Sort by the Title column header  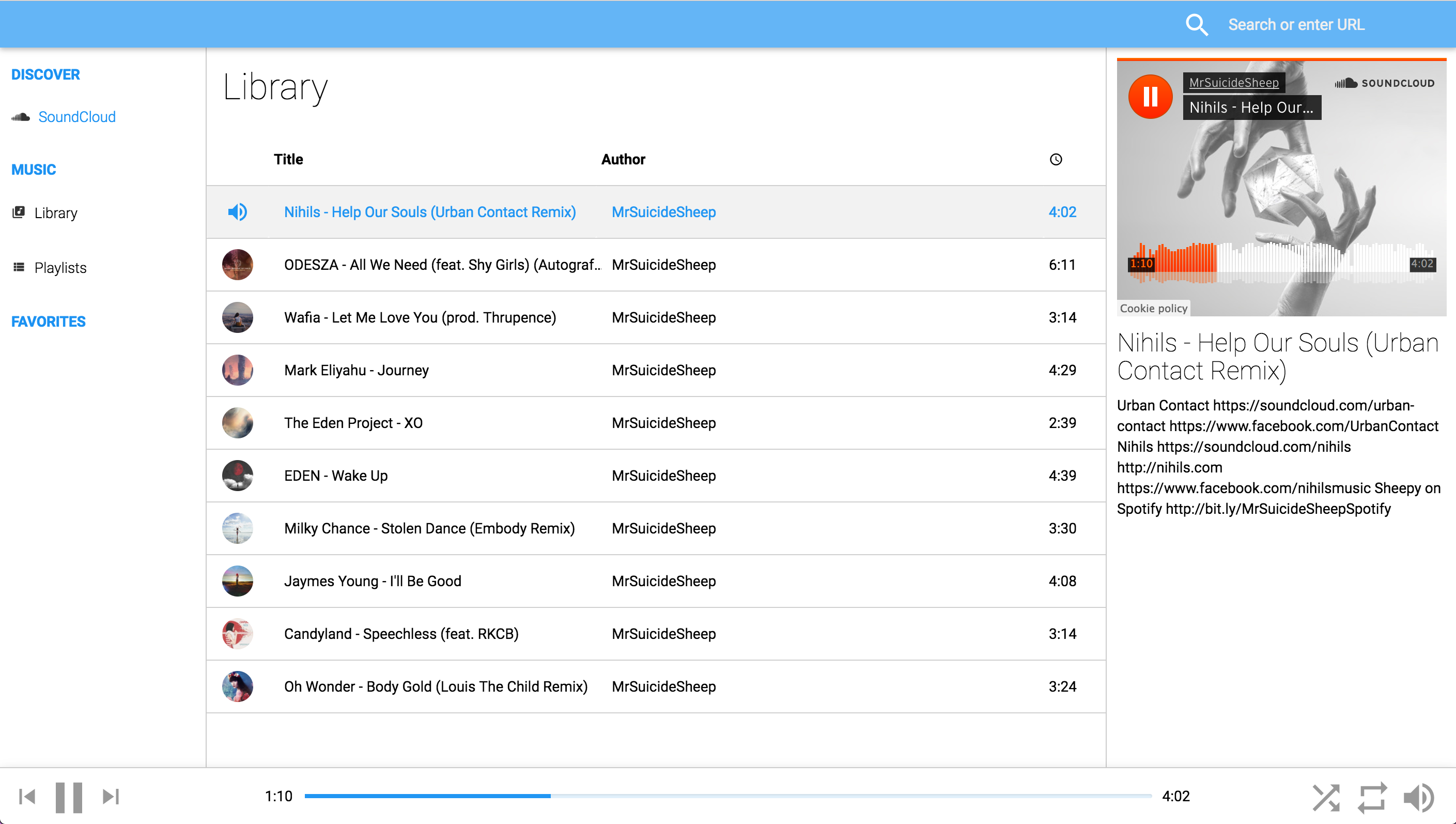click(288, 159)
